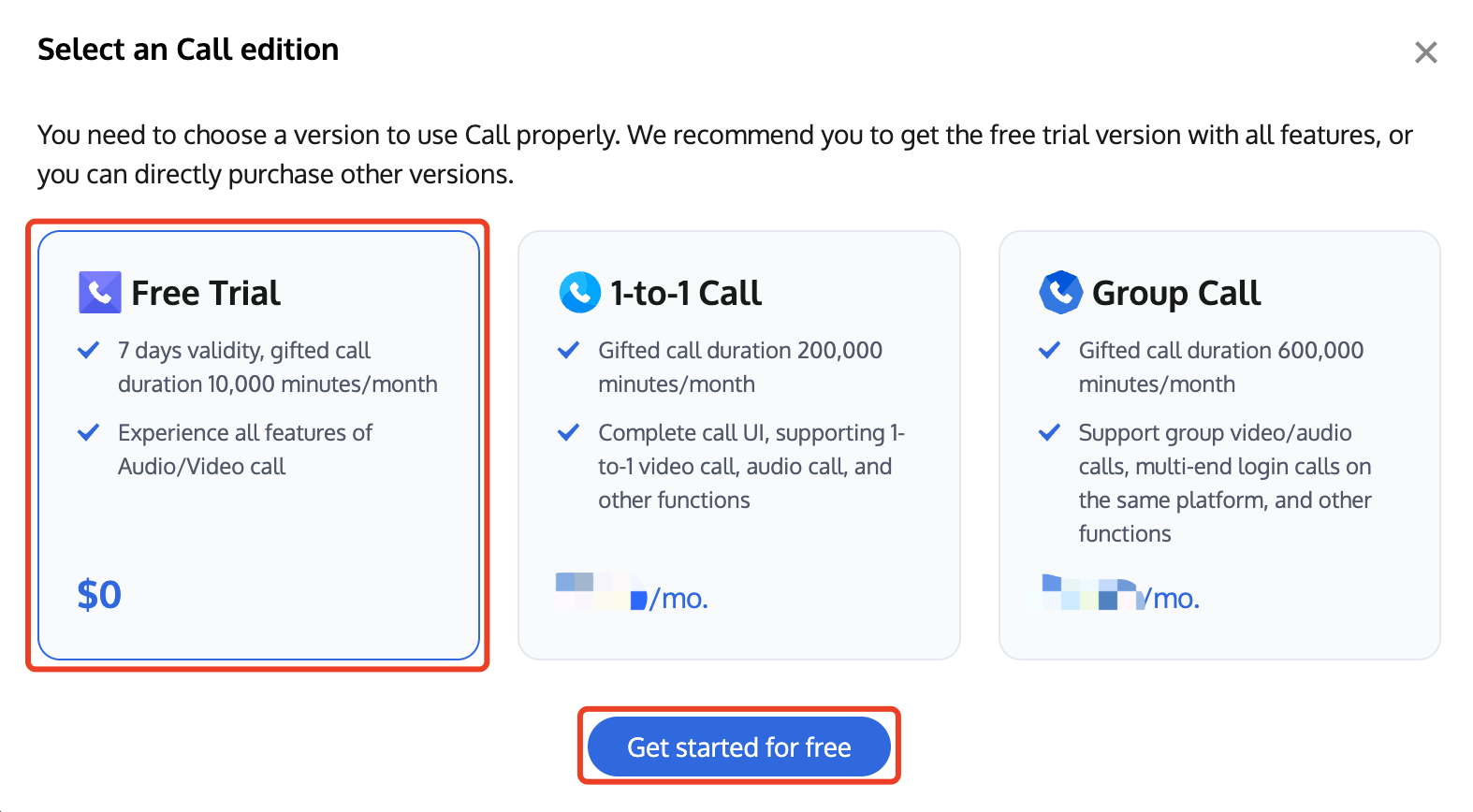Click the checkmark beside Experience all features

[89, 432]
